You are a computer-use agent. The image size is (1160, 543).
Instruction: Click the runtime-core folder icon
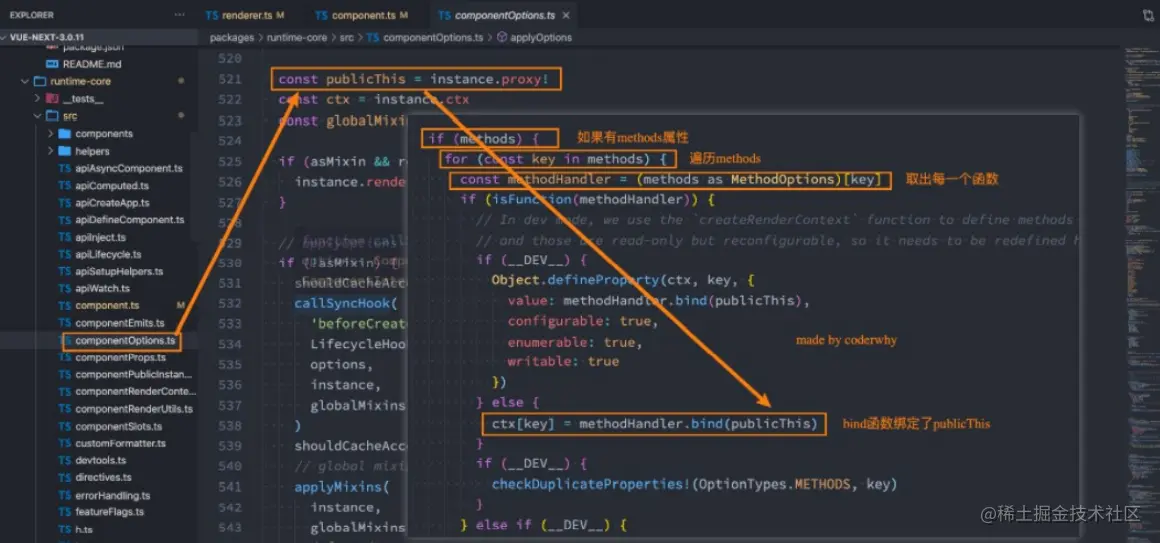pyautogui.click(x=38, y=81)
